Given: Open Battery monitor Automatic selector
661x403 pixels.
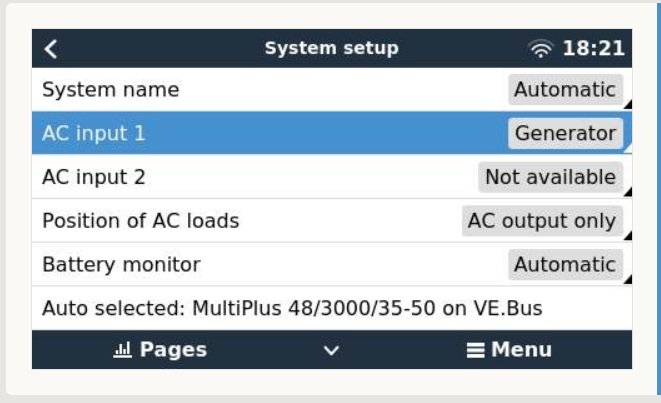Looking at the screenshot, I should [565, 265].
